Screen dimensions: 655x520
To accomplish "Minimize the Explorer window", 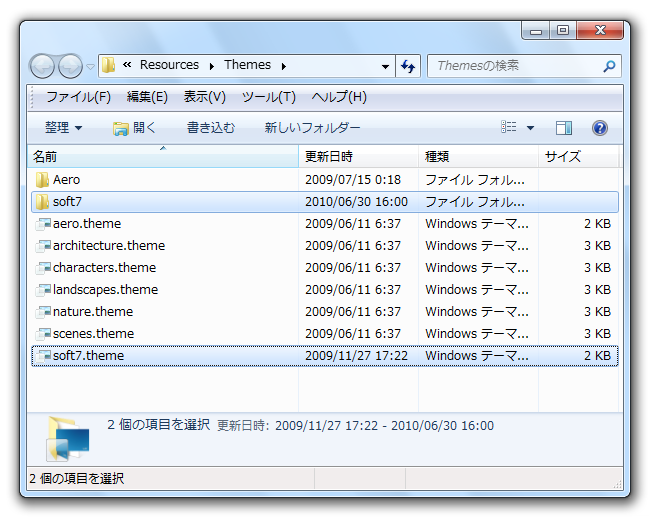I will (536, 31).
